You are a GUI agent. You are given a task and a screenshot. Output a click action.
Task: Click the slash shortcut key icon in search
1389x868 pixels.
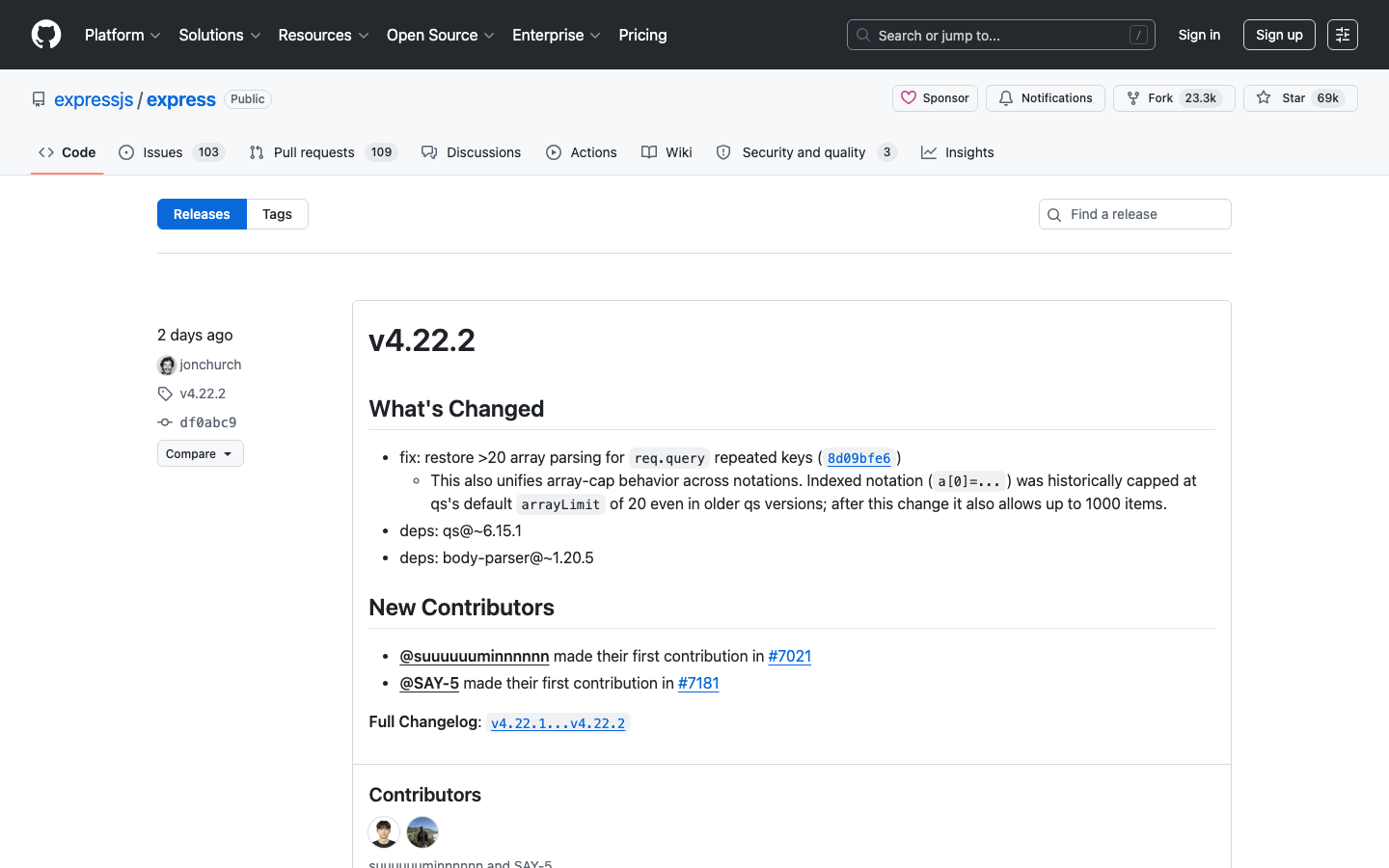(1138, 35)
